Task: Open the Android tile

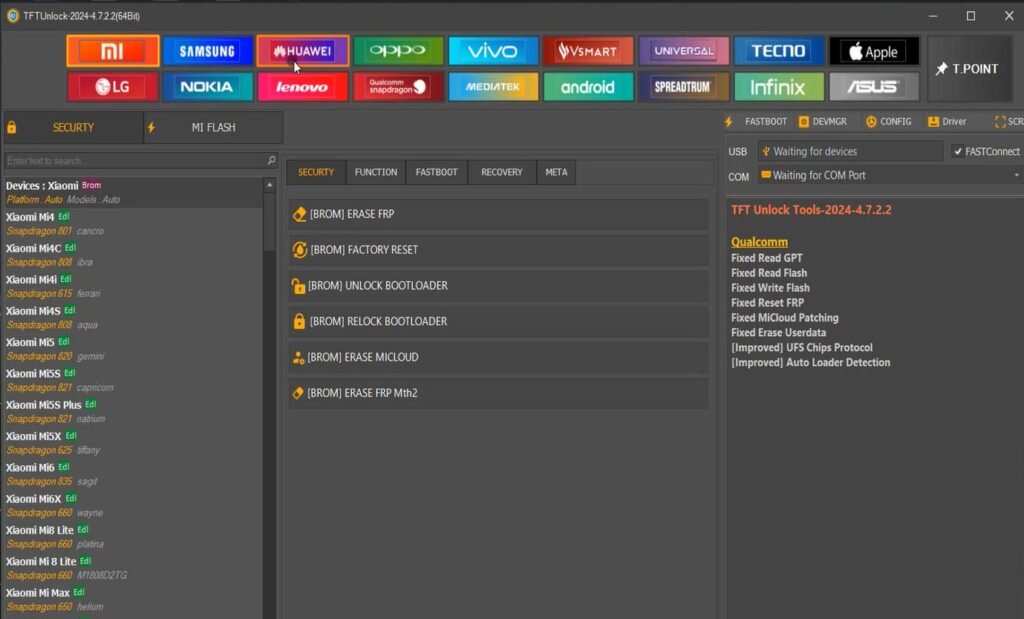Action: (x=588, y=87)
